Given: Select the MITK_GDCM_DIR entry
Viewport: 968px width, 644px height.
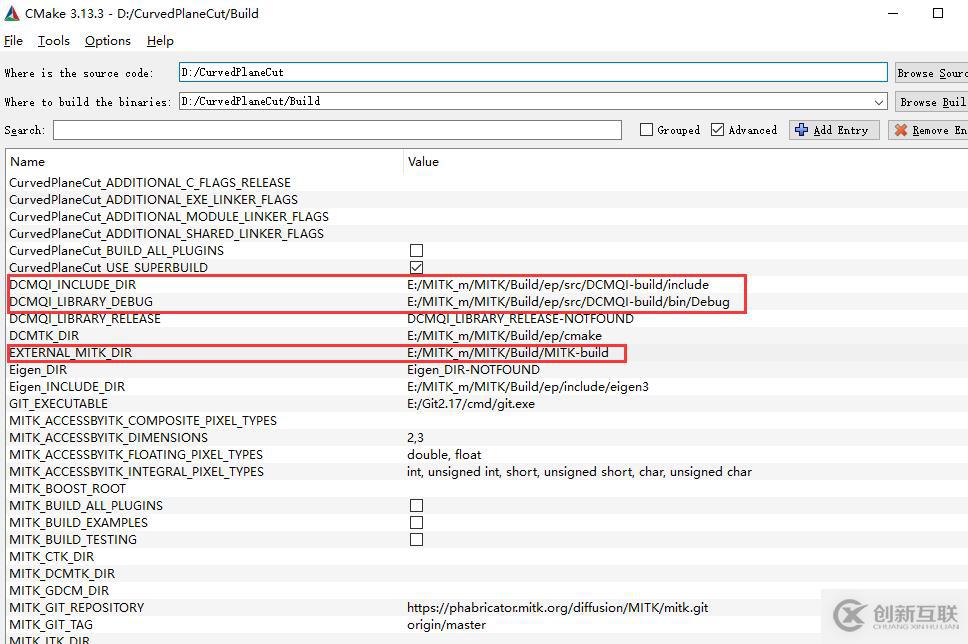Looking at the screenshot, I should pos(59,591).
